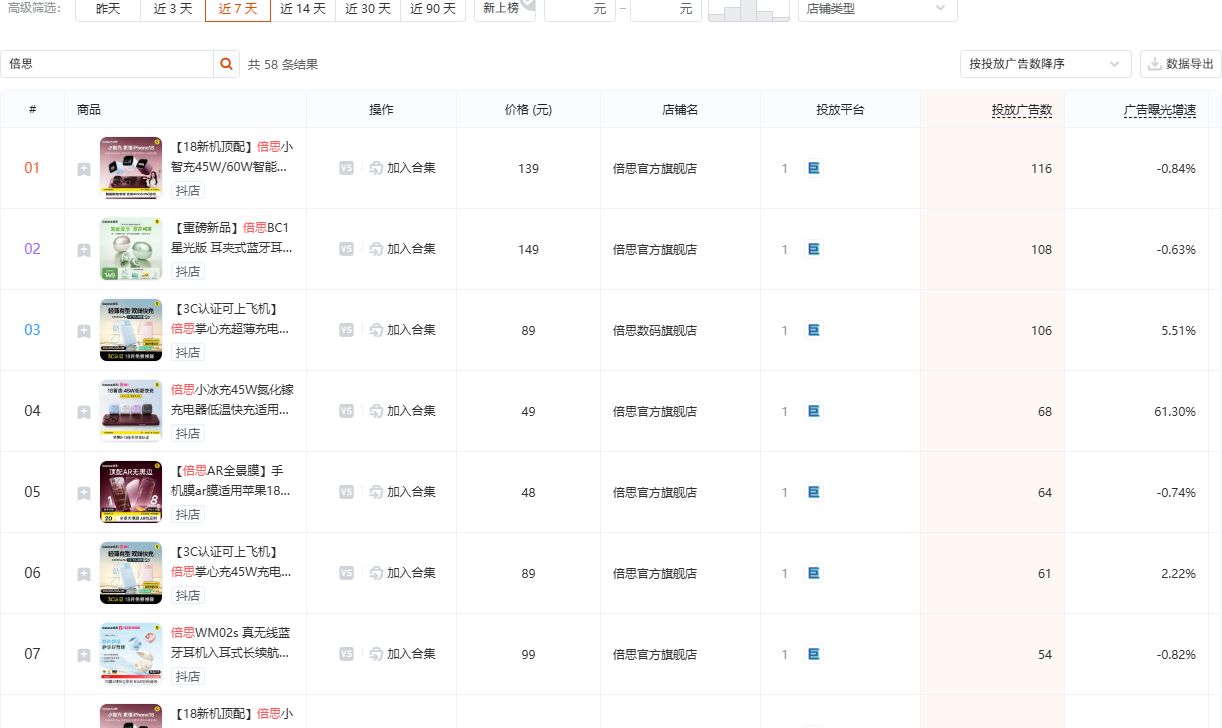This screenshot has height=728, width=1222.
Task: Click the blue platform icon in row 02
Action: click(x=814, y=249)
